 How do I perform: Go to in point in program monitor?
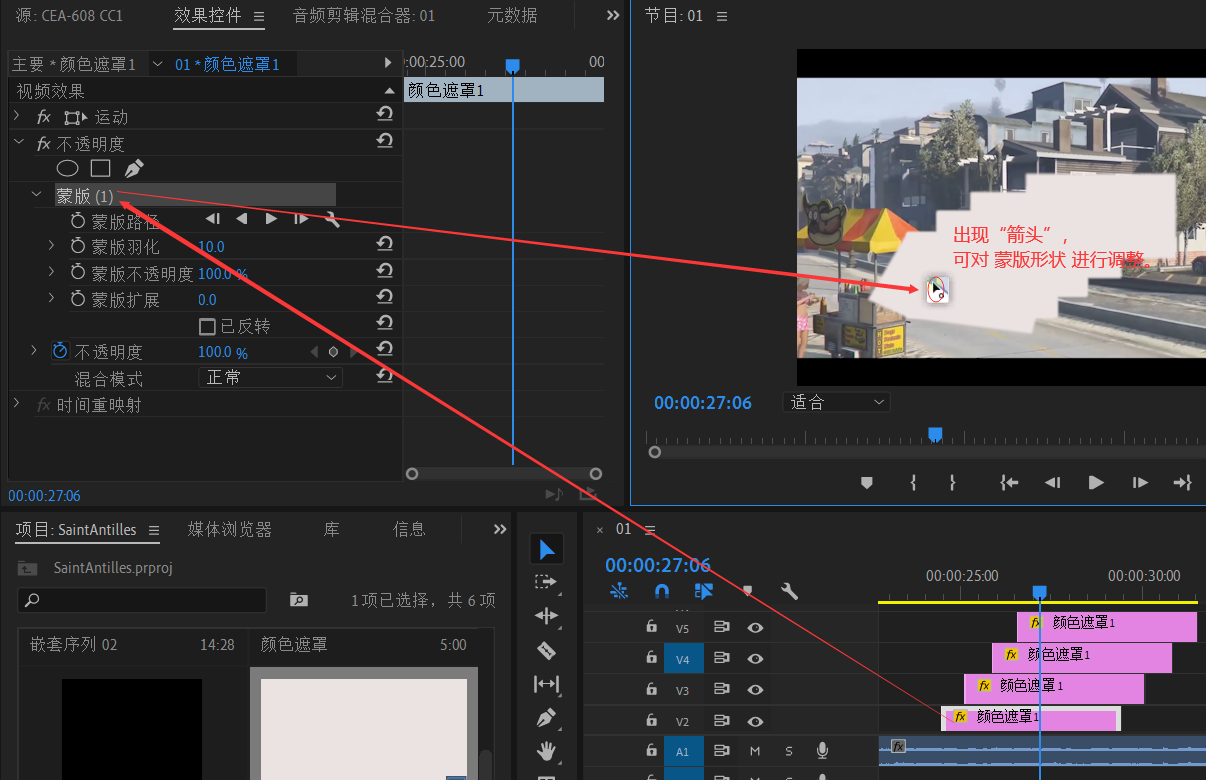(1009, 482)
